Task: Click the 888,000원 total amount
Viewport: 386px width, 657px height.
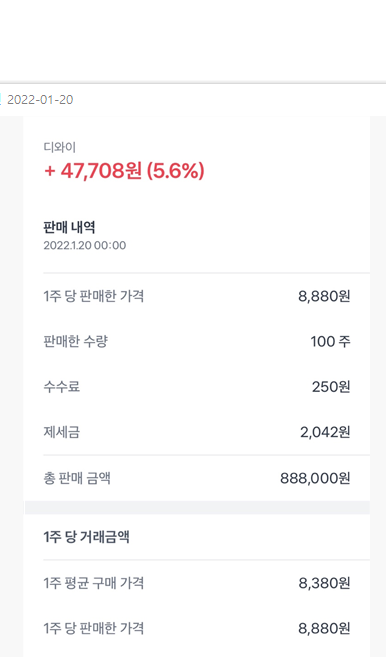Action: pos(315,478)
